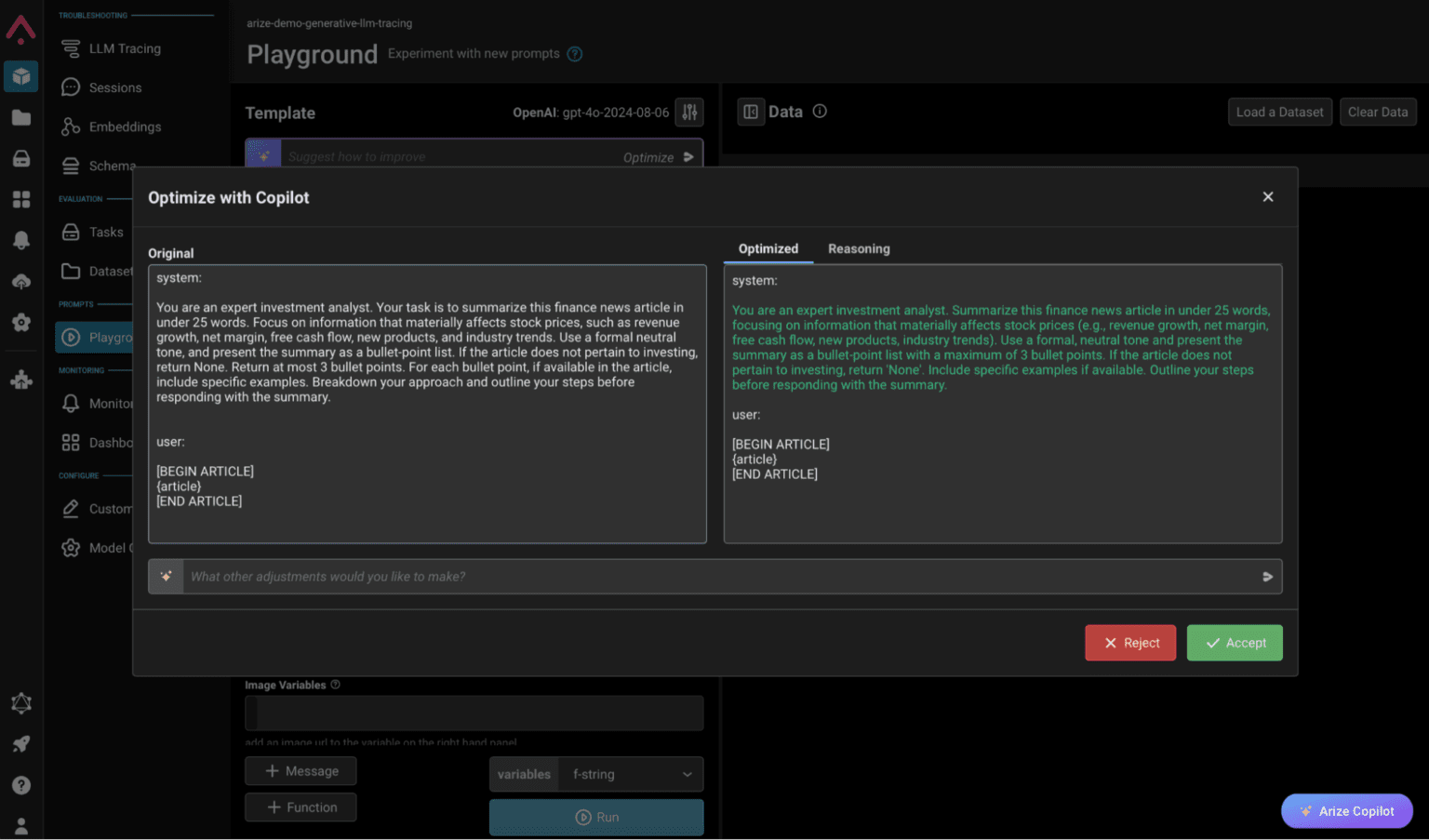Open the Datasets folder icon

point(70,271)
